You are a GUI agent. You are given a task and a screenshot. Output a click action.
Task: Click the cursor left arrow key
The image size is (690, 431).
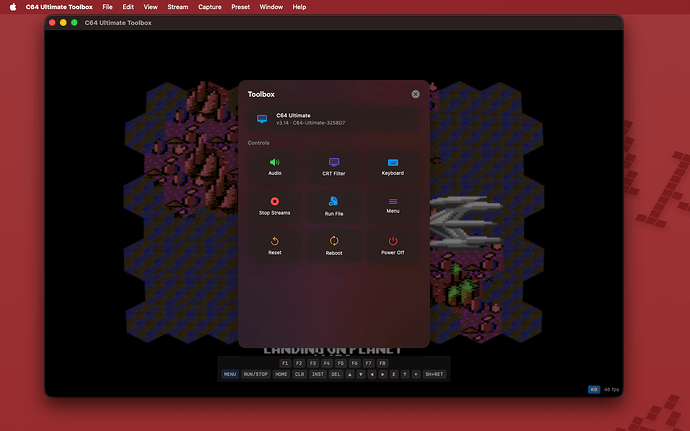click(x=372, y=374)
